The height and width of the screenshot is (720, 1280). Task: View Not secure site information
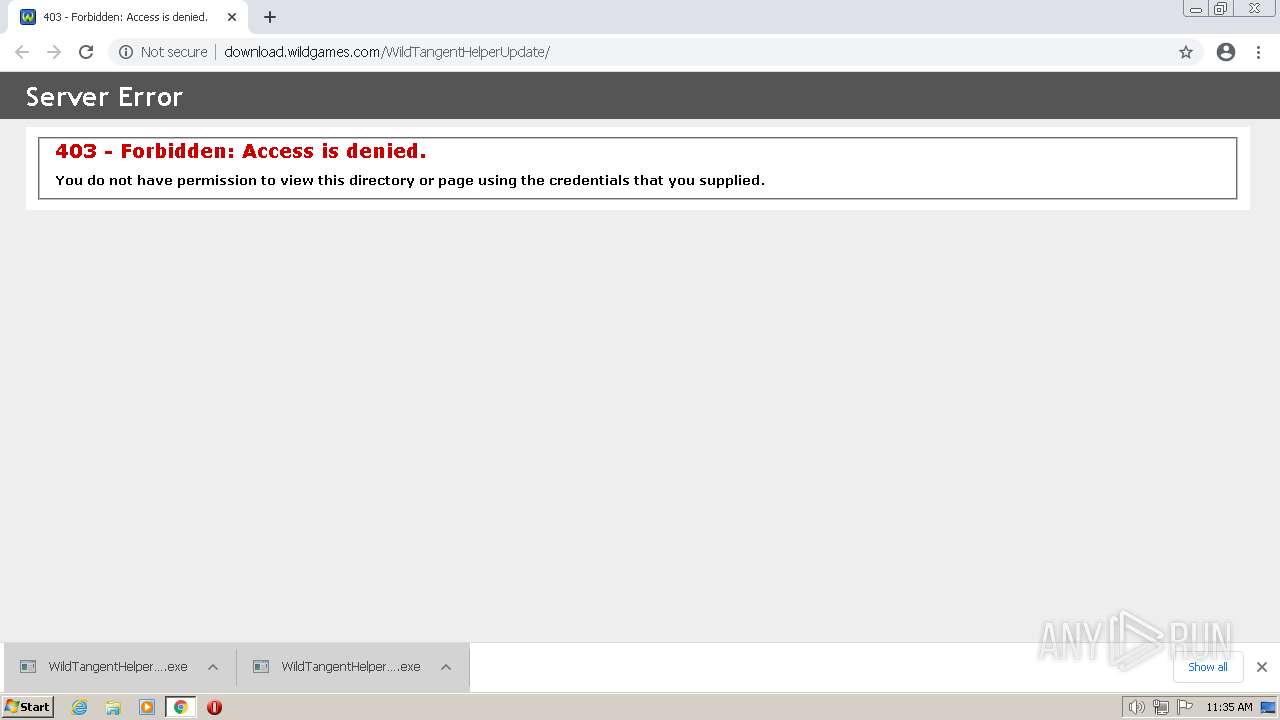[163, 52]
